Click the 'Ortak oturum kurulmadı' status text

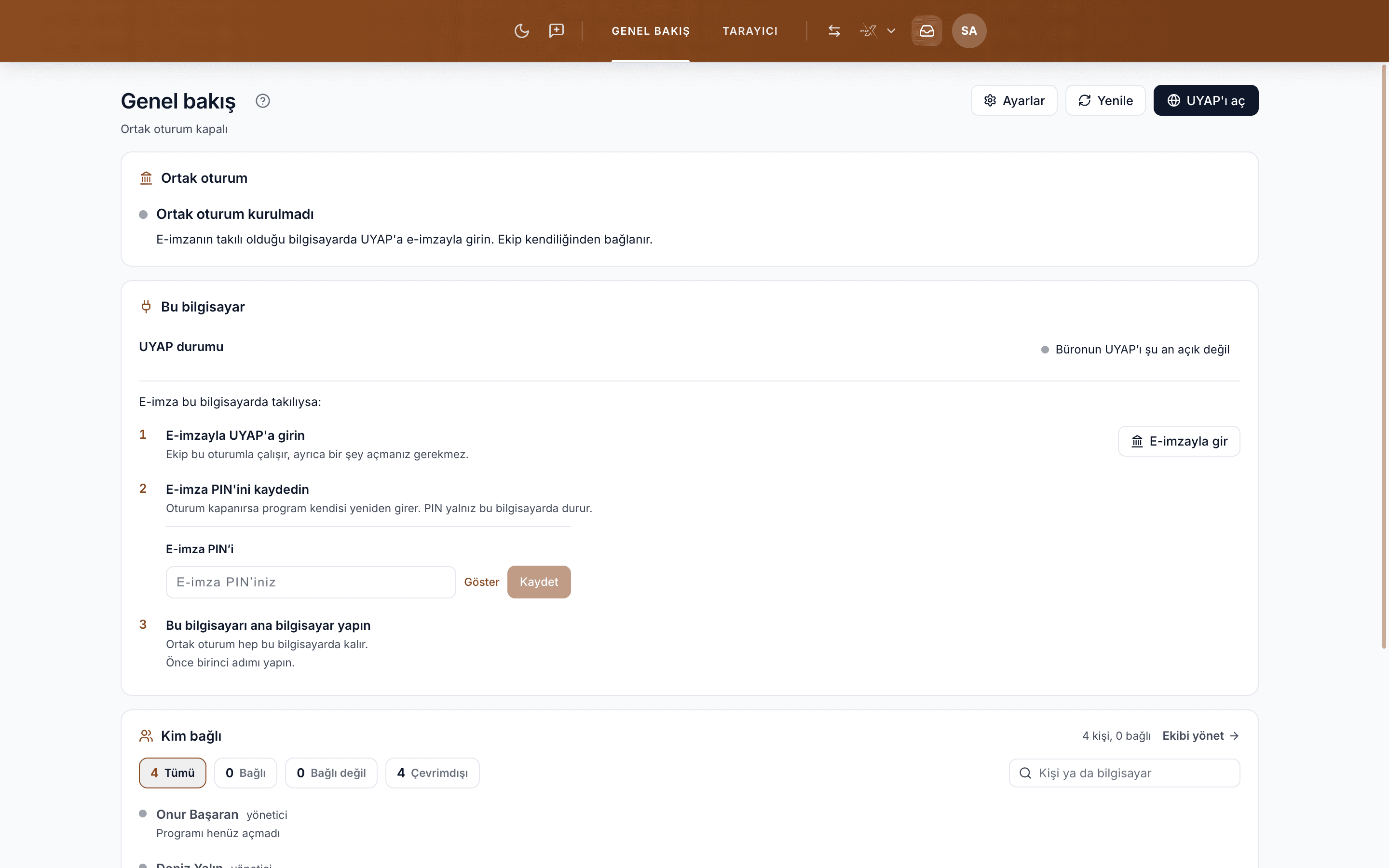tap(235, 214)
